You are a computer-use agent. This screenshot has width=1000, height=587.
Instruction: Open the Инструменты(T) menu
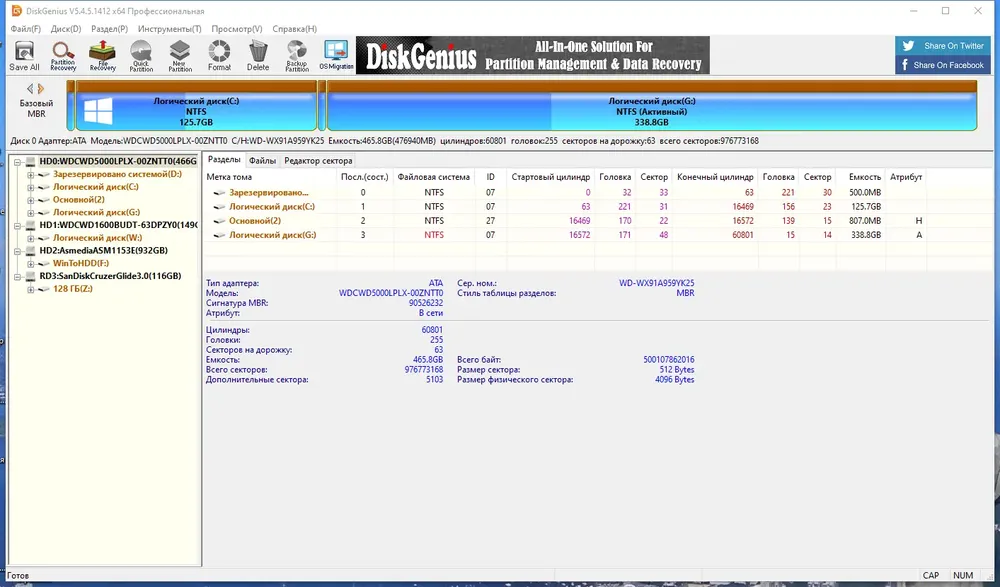(x=170, y=29)
